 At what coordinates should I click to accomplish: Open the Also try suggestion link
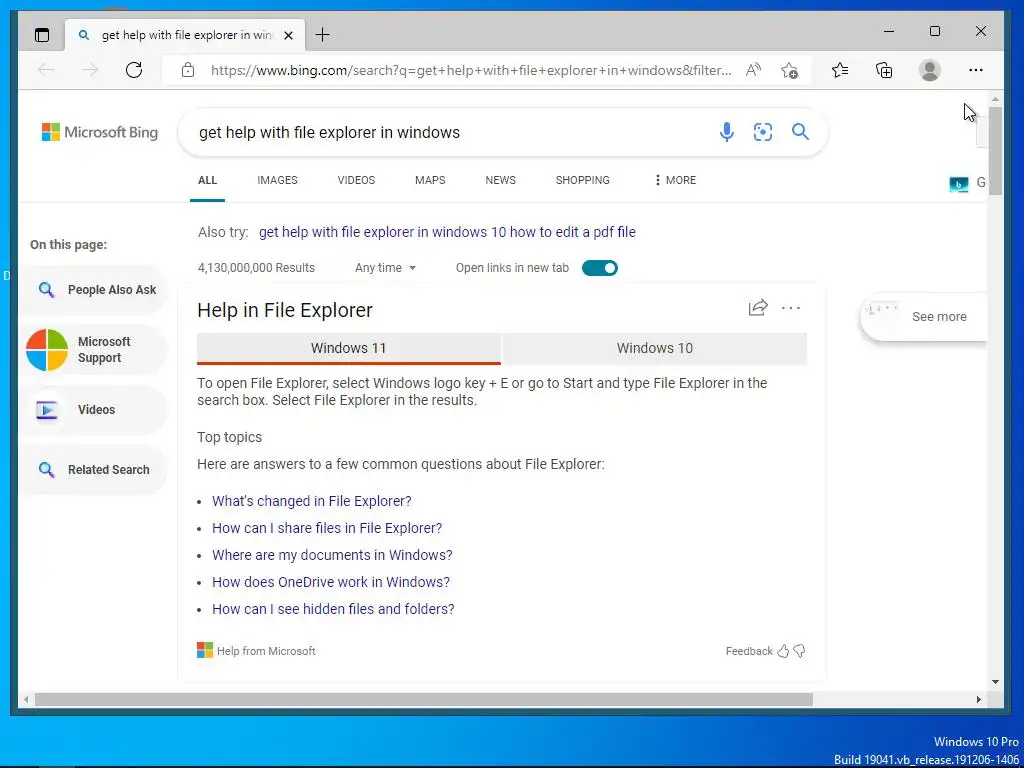coord(447,232)
